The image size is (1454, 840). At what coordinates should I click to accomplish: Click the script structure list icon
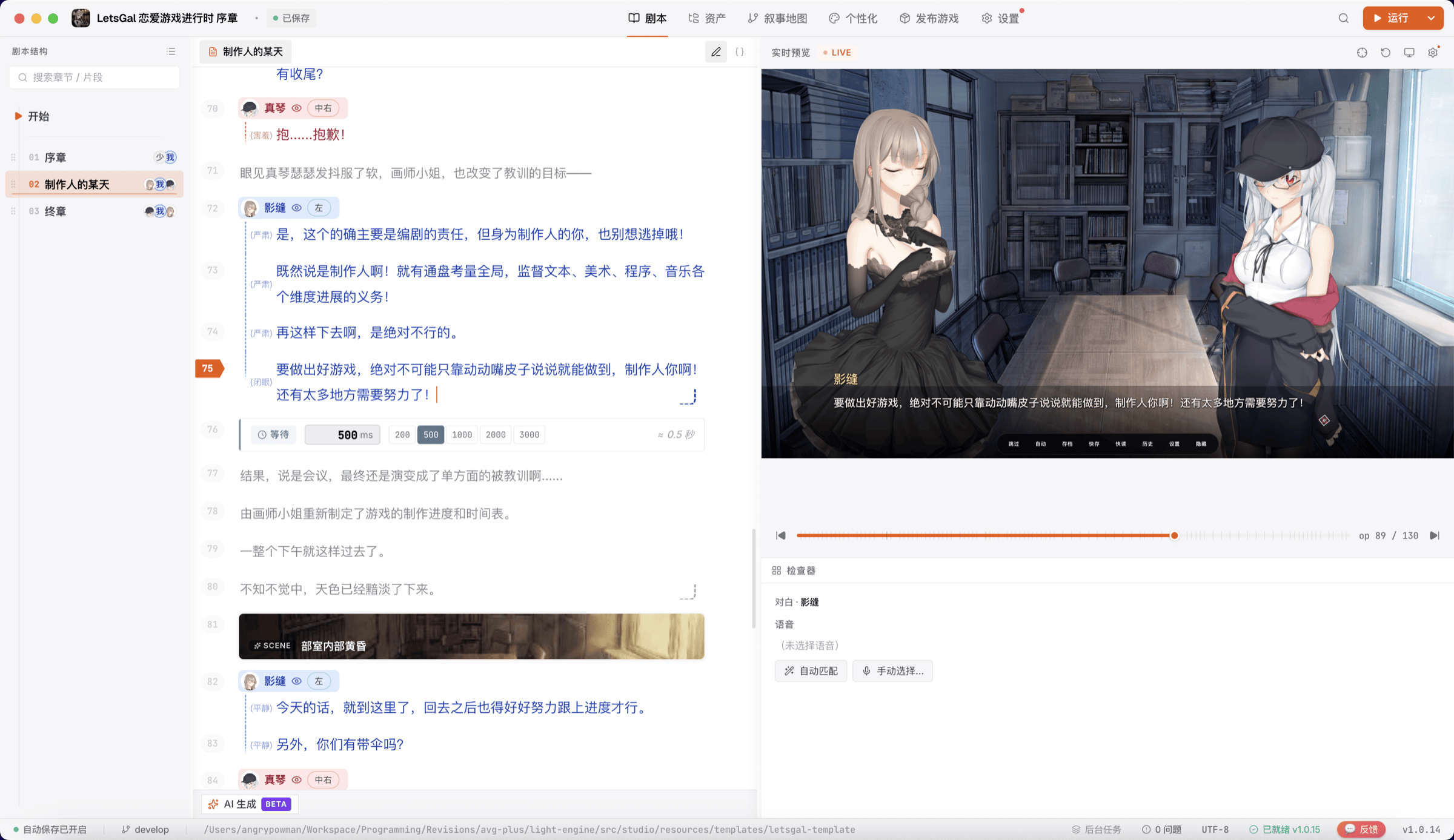coord(171,51)
